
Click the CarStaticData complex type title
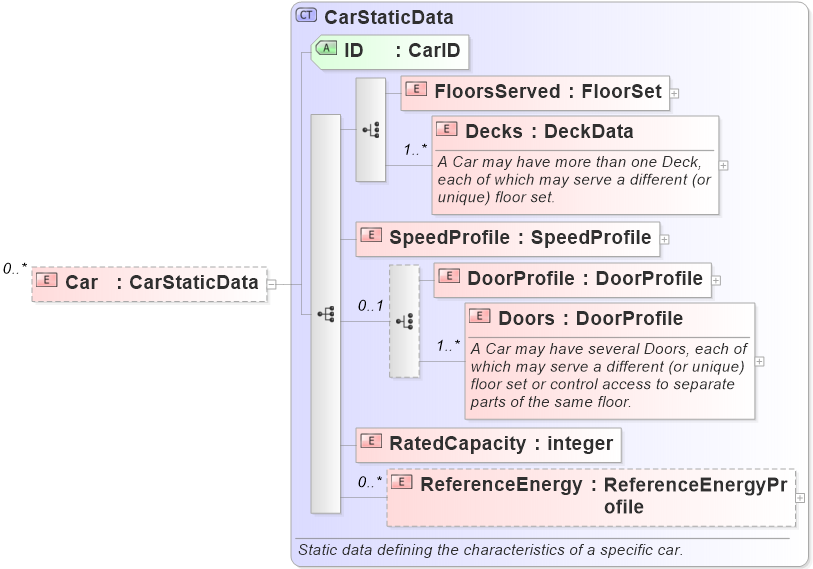389,17
